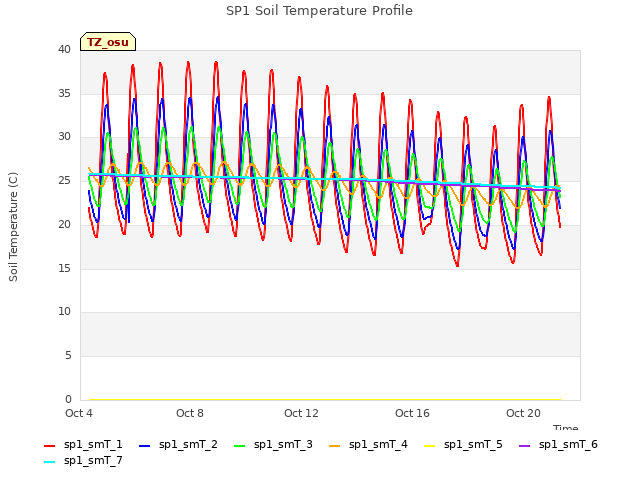
Task: Toggle the sp1_smT_6 legend entry
Action: point(558,444)
